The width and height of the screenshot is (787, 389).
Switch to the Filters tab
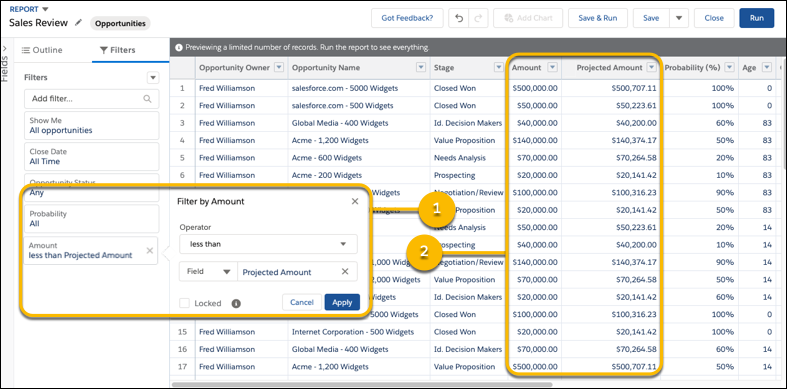coord(118,50)
